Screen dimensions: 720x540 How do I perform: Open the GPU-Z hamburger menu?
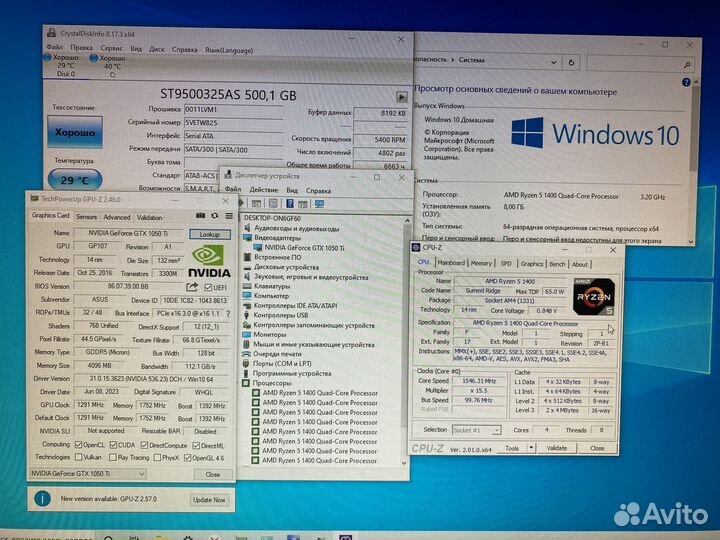pos(229,215)
